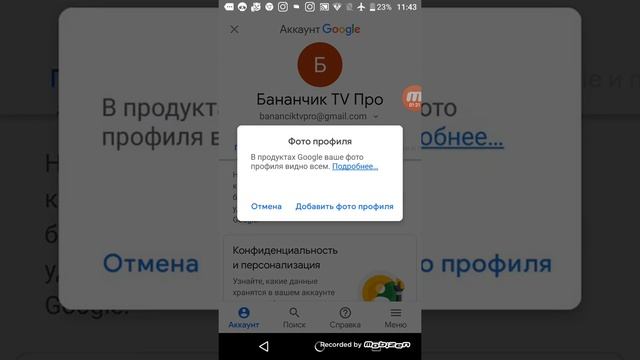Image resolution: width=640 pixels, height=360 pixels.
Task: Tap the battery 23% indicator
Action: coord(380,7)
